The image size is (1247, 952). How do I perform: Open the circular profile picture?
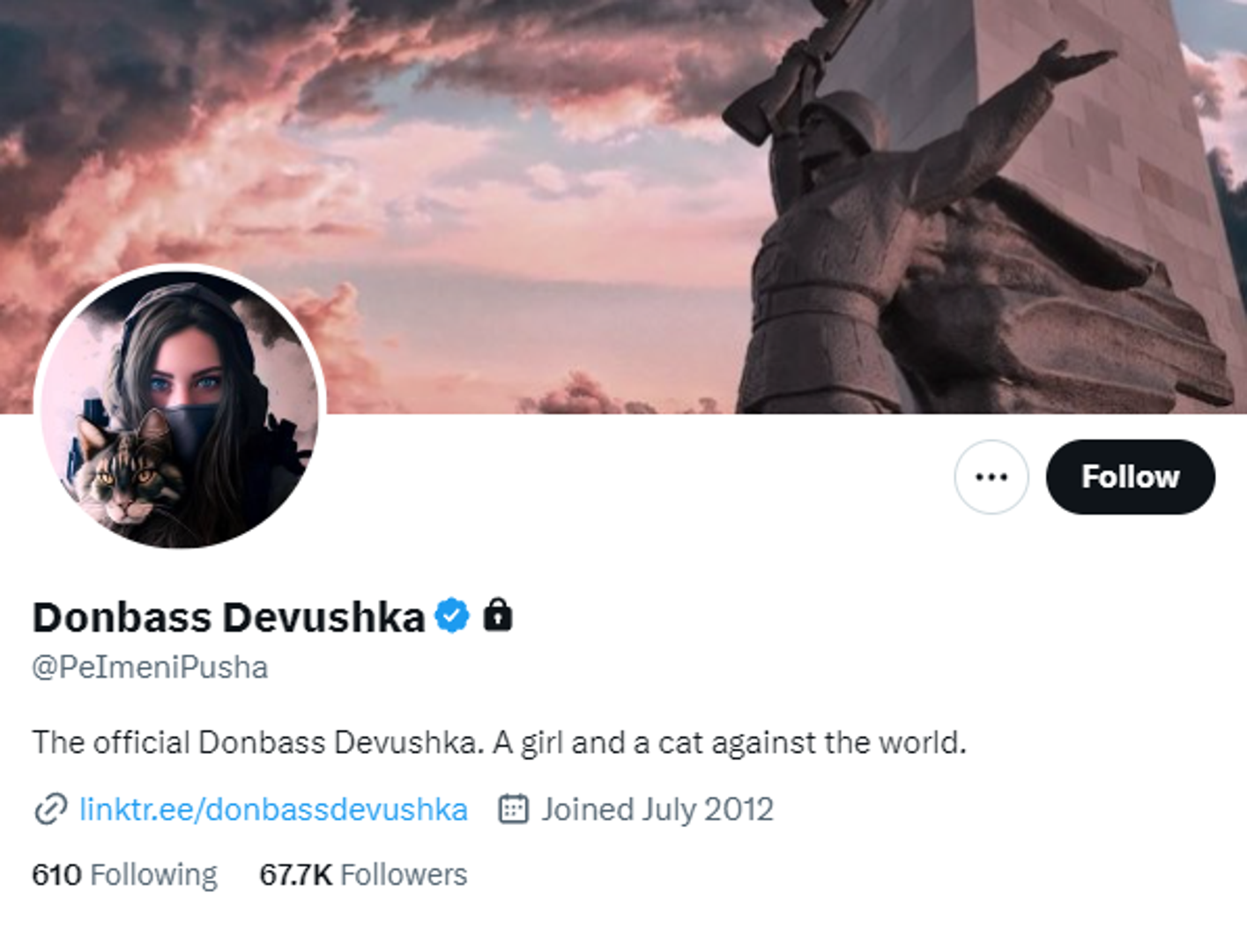[180, 407]
